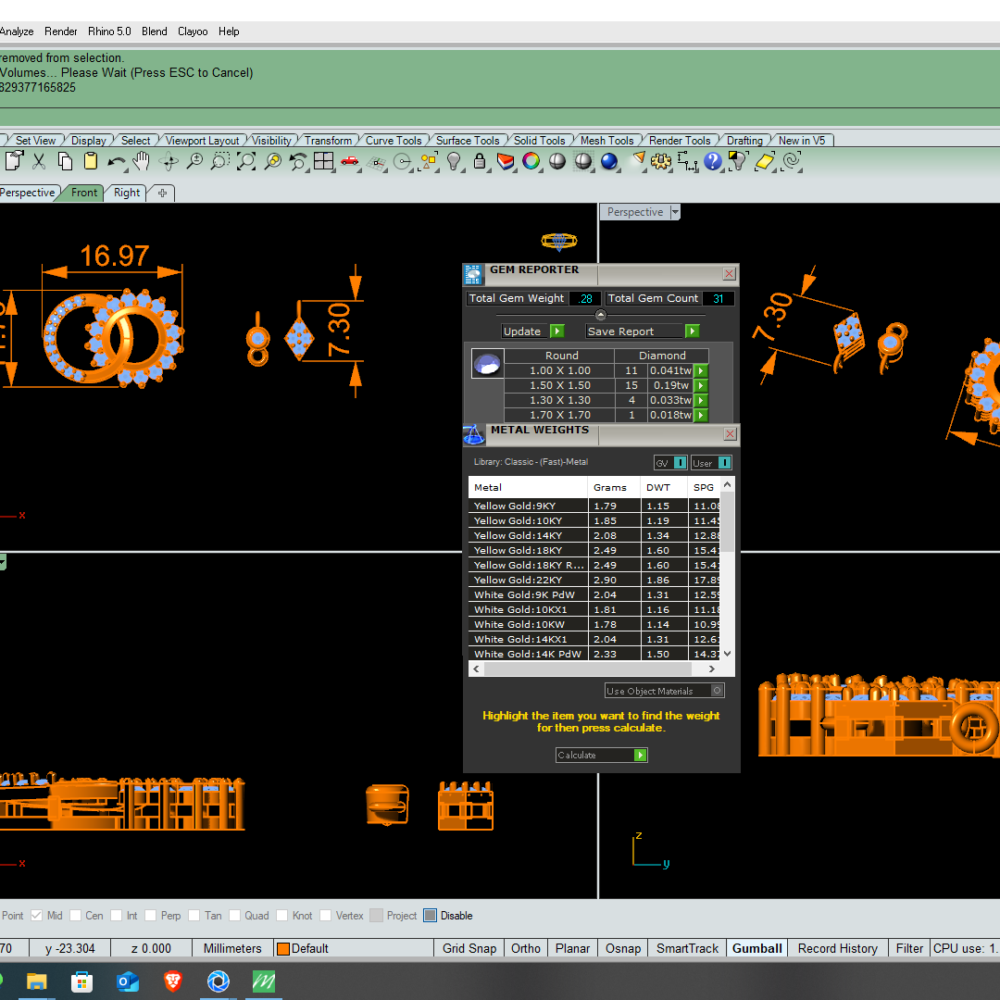Enable the Vertex osnap checkbox
Image resolution: width=1000 pixels, height=1000 pixels.
[x=325, y=915]
